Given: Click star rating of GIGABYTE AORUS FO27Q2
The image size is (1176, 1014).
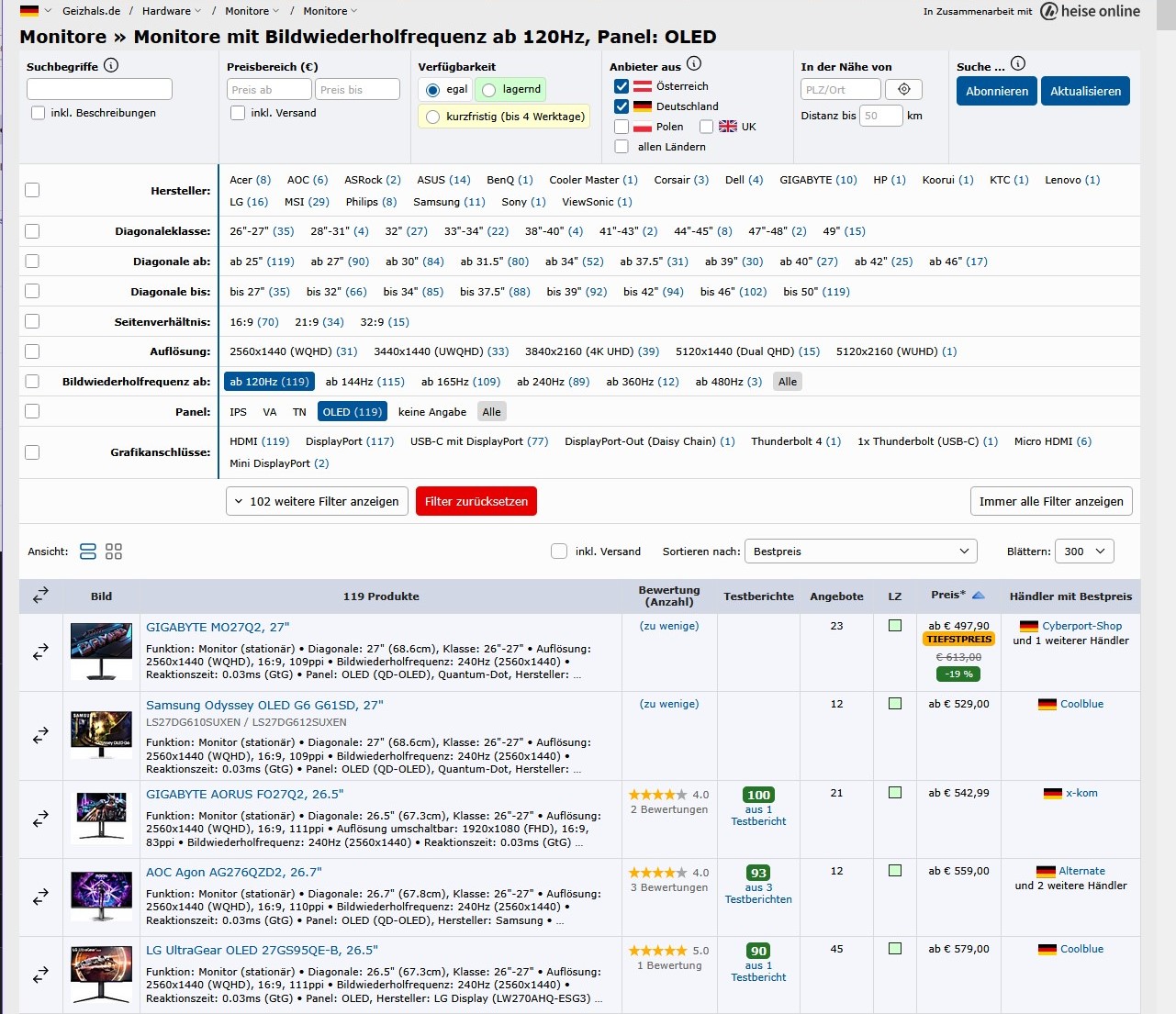Looking at the screenshot, I should point(657,795).
